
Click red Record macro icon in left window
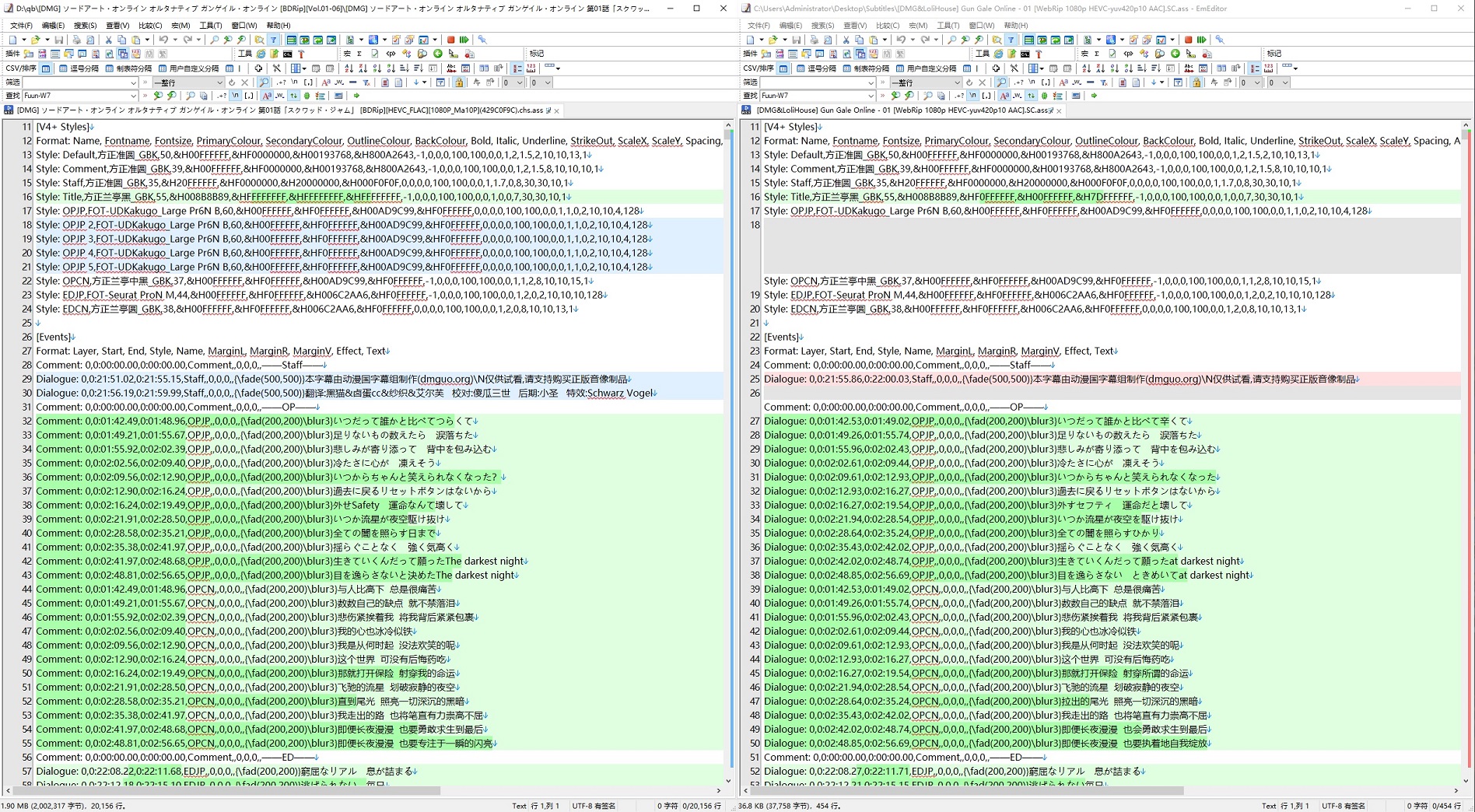(450, 40)
